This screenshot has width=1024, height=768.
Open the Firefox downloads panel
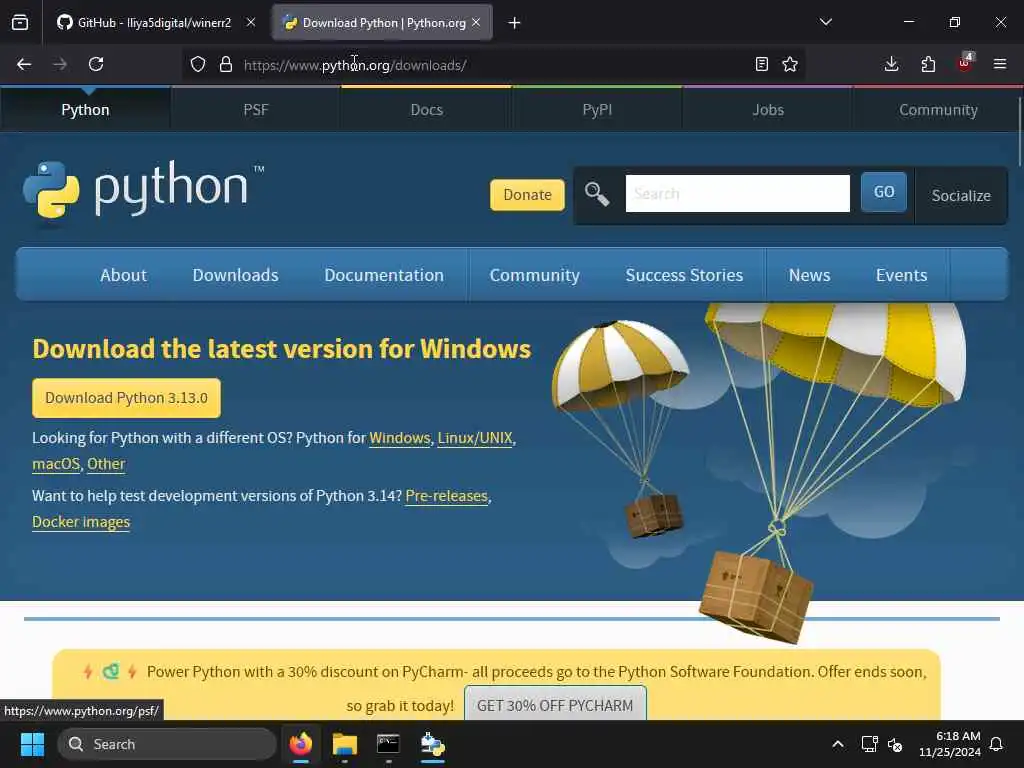tap(891, 64)
